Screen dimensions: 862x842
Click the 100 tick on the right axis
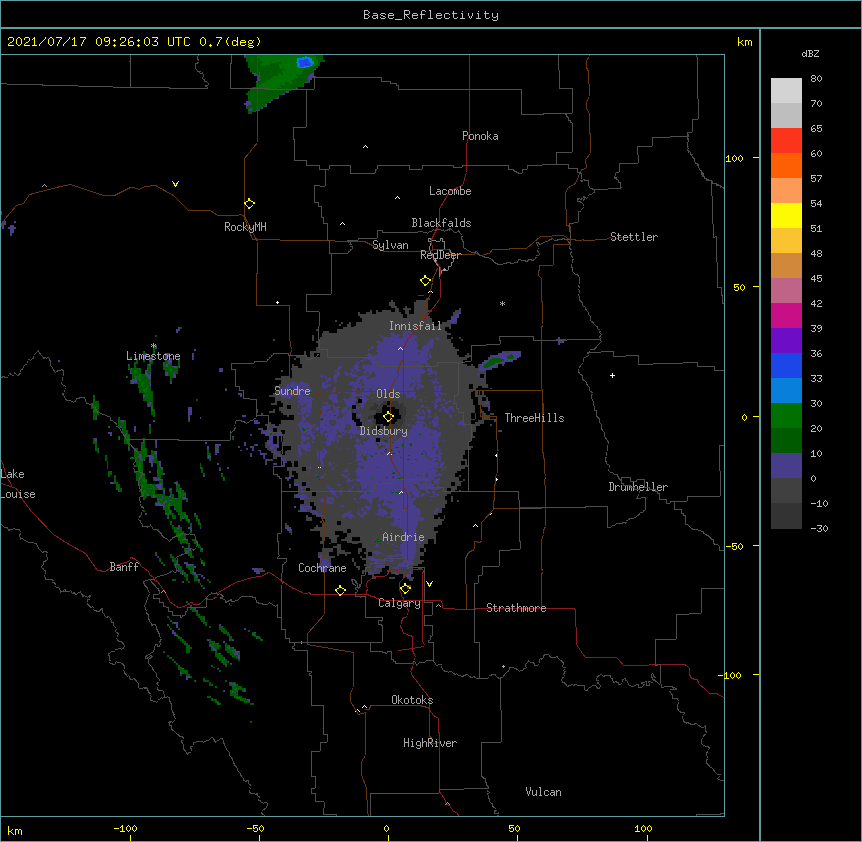[x=734, y=158]
